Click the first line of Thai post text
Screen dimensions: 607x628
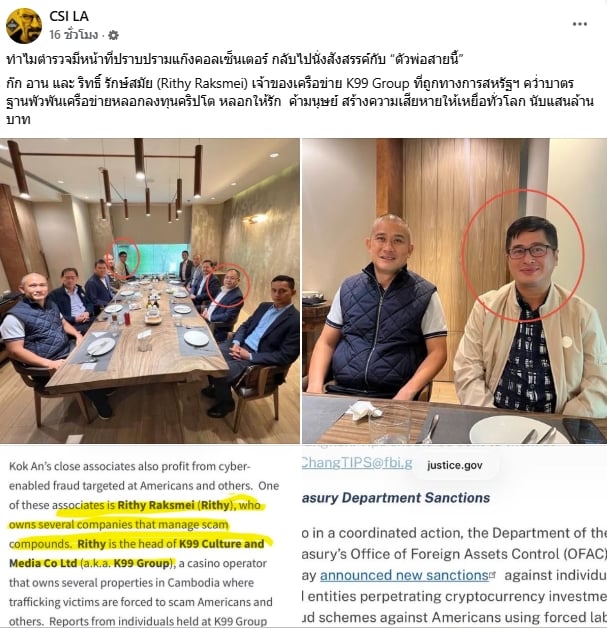pos(235,60)
